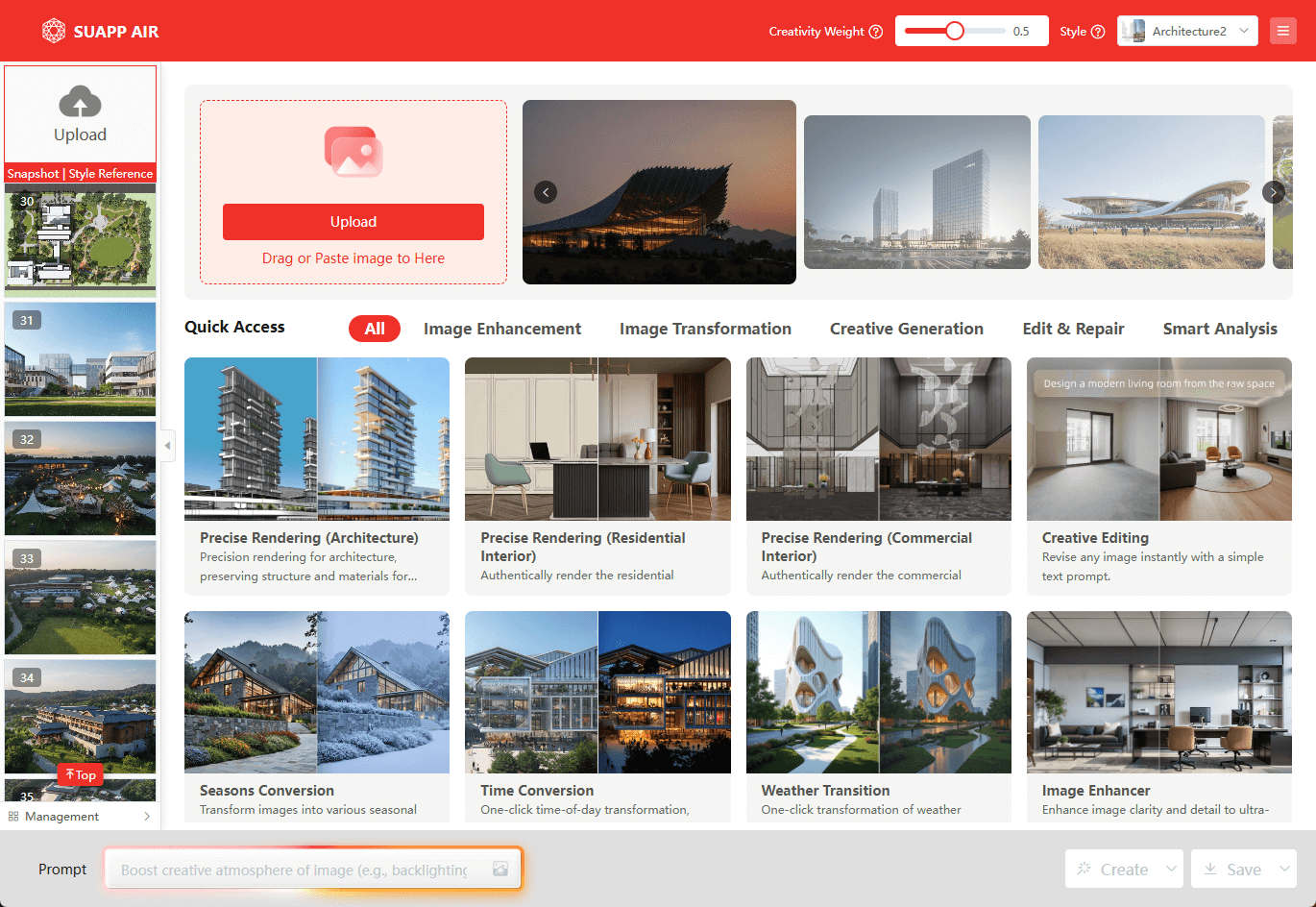The image size is (1316, 907).
Task: Click the image attach icon in prompt box
Action: click(500, 869)
